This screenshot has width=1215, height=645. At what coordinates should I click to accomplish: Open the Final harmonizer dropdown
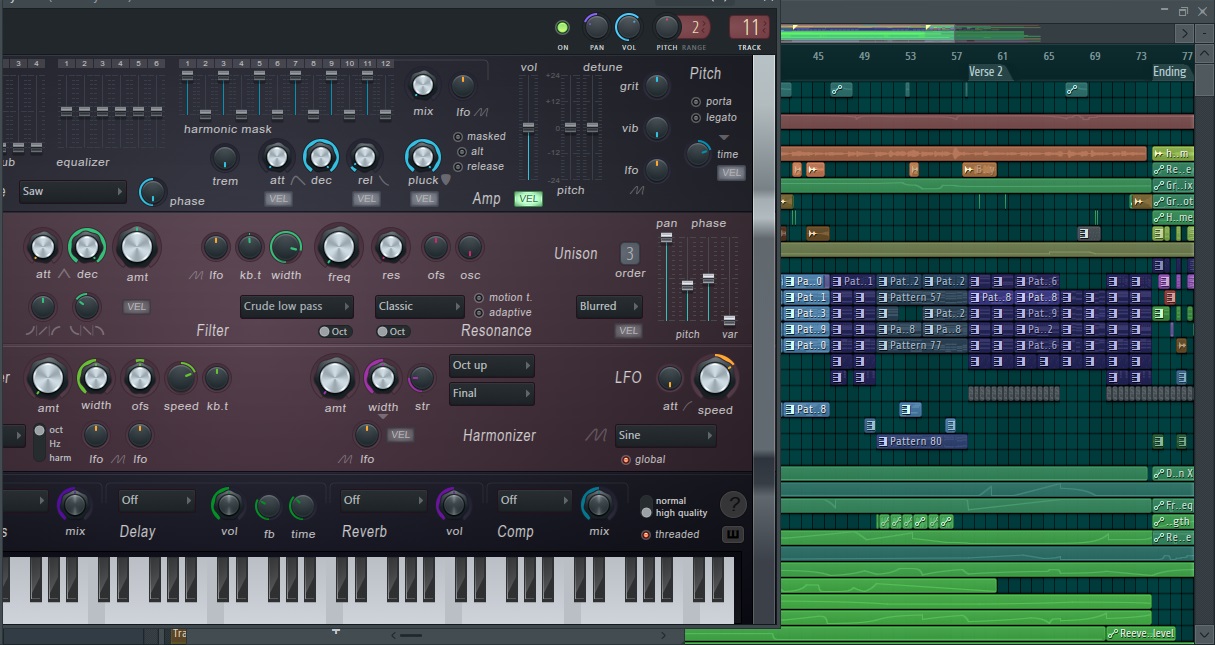(491, 393)
